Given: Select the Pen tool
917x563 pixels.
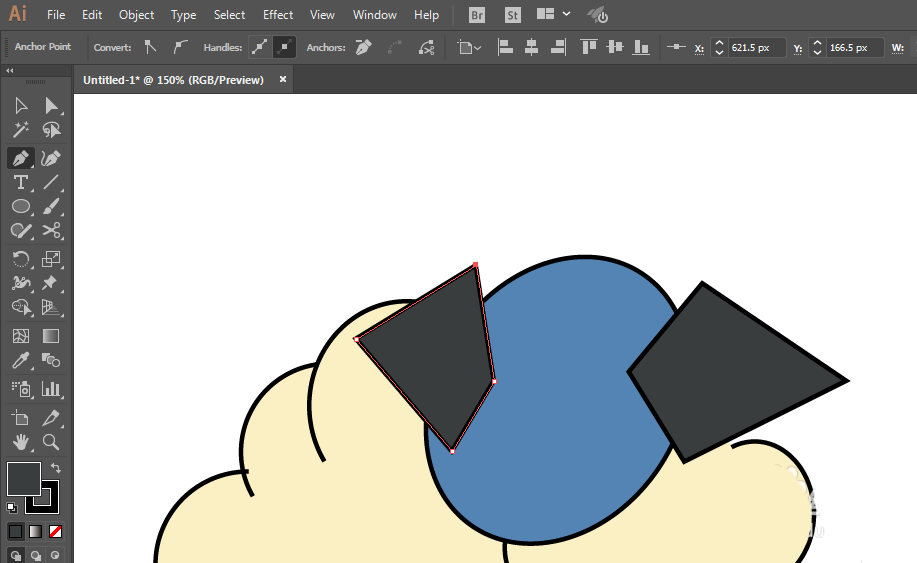Looking at the screenshot, I should (20, 158).
